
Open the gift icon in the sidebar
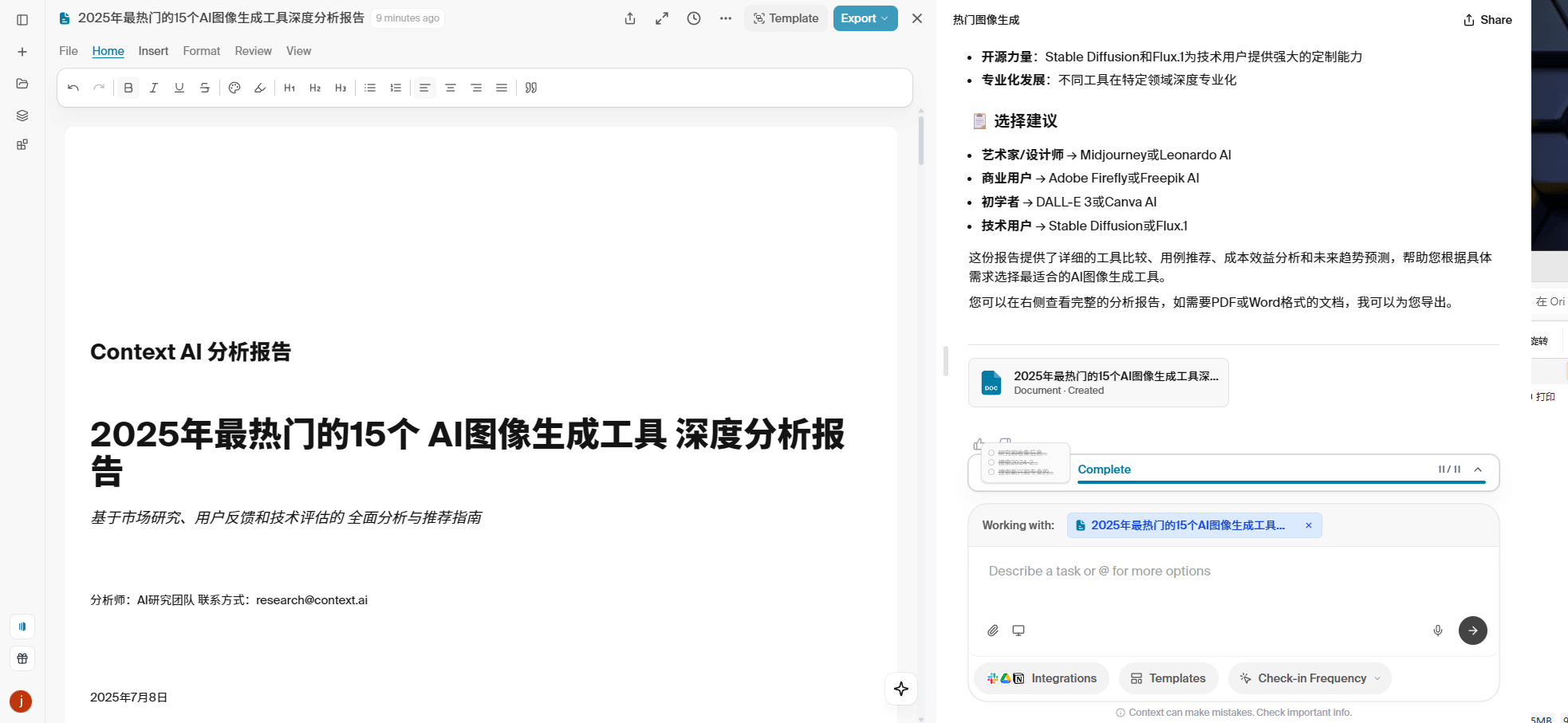[22, 658]
